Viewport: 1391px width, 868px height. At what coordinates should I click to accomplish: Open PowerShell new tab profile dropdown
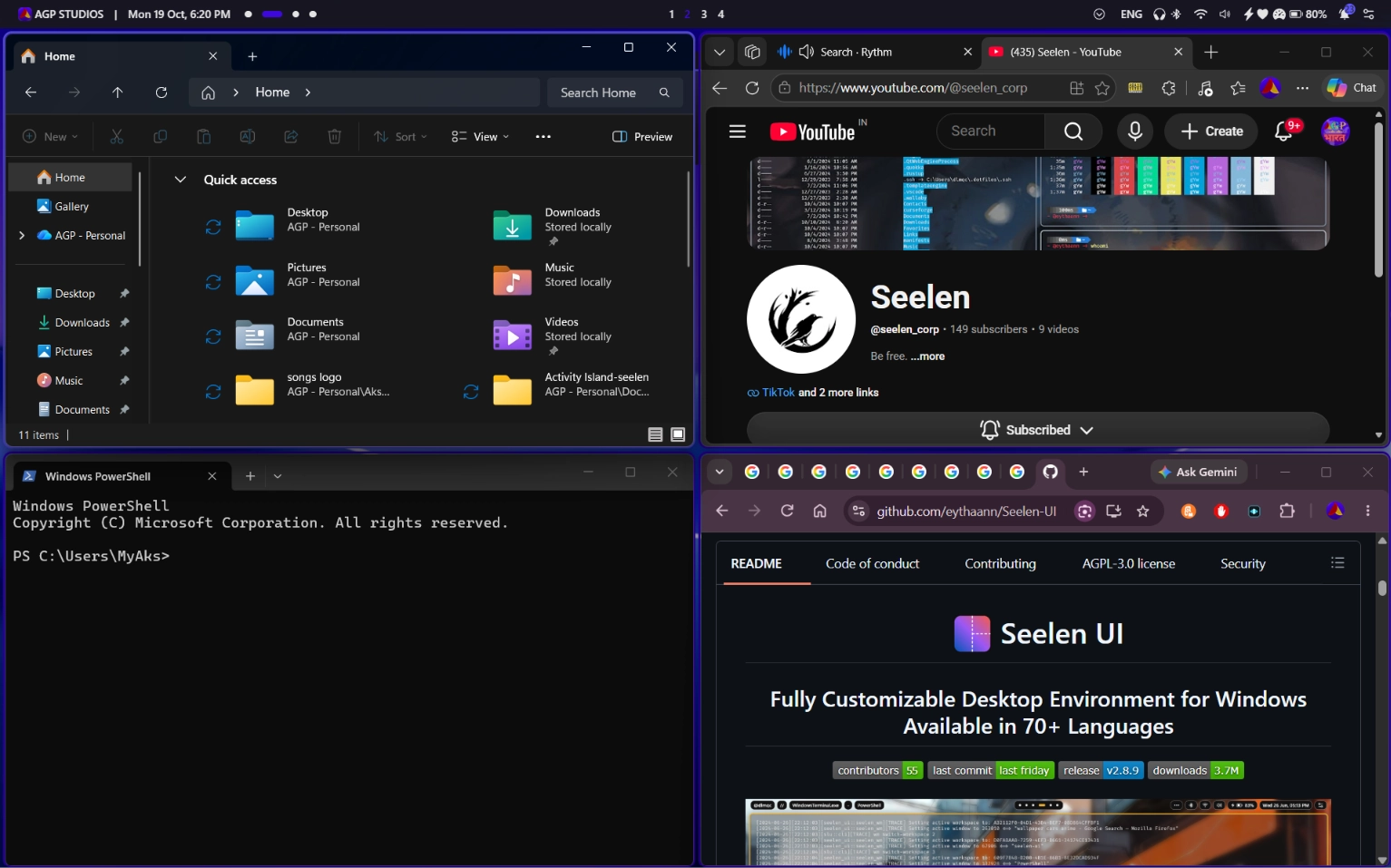point(278,476)
